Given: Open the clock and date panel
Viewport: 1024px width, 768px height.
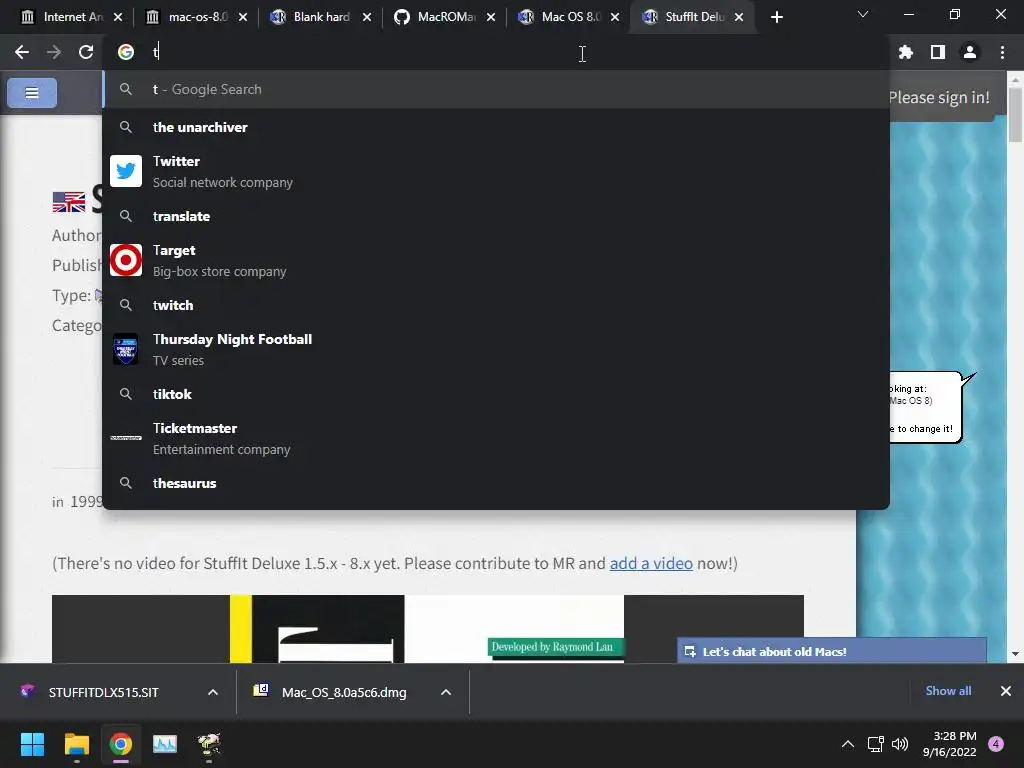Looking at the screenshot, I should tap(950, 744).
